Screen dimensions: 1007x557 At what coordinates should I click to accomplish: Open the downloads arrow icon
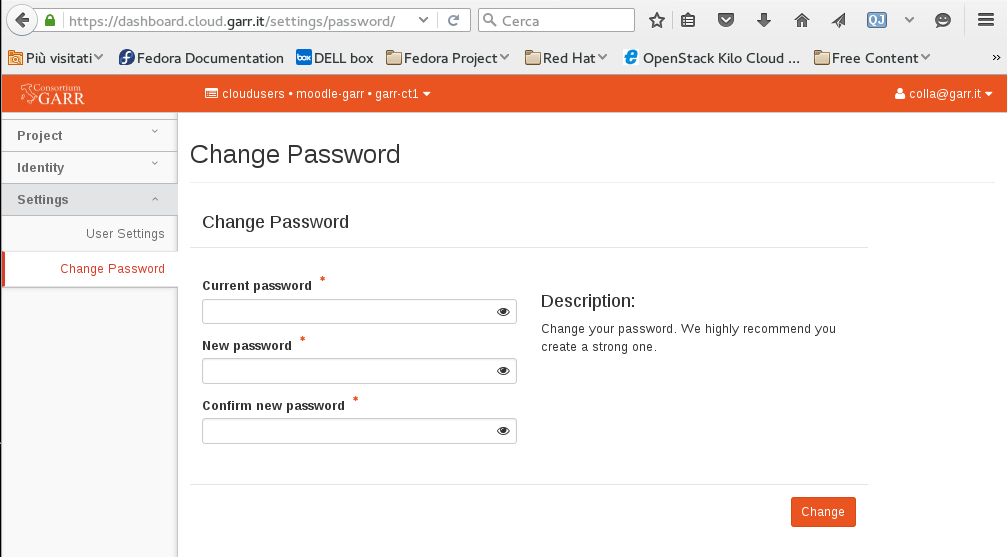[764, 20]
